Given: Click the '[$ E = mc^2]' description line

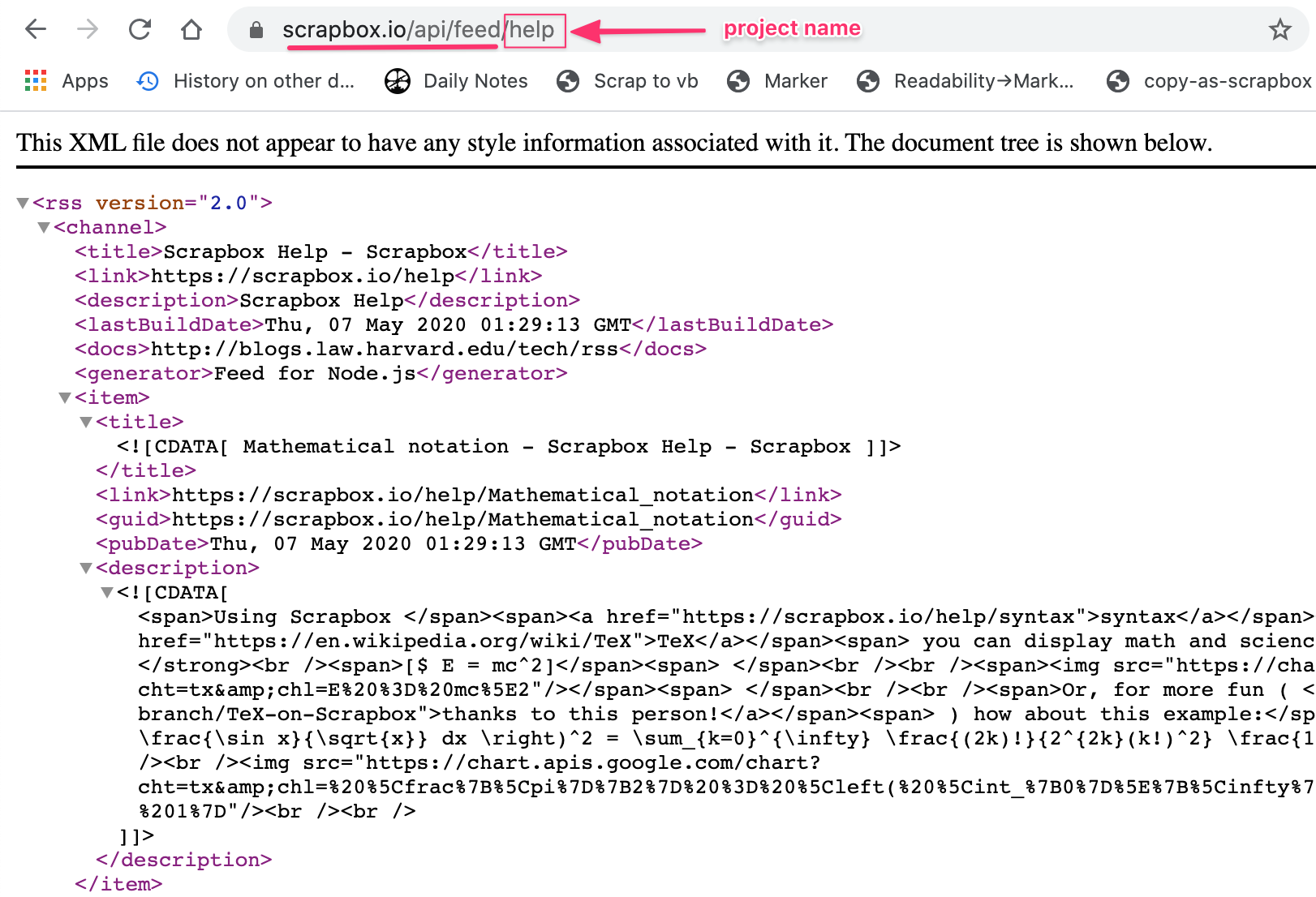Looking at the screenshot, I should click(726, 665).
